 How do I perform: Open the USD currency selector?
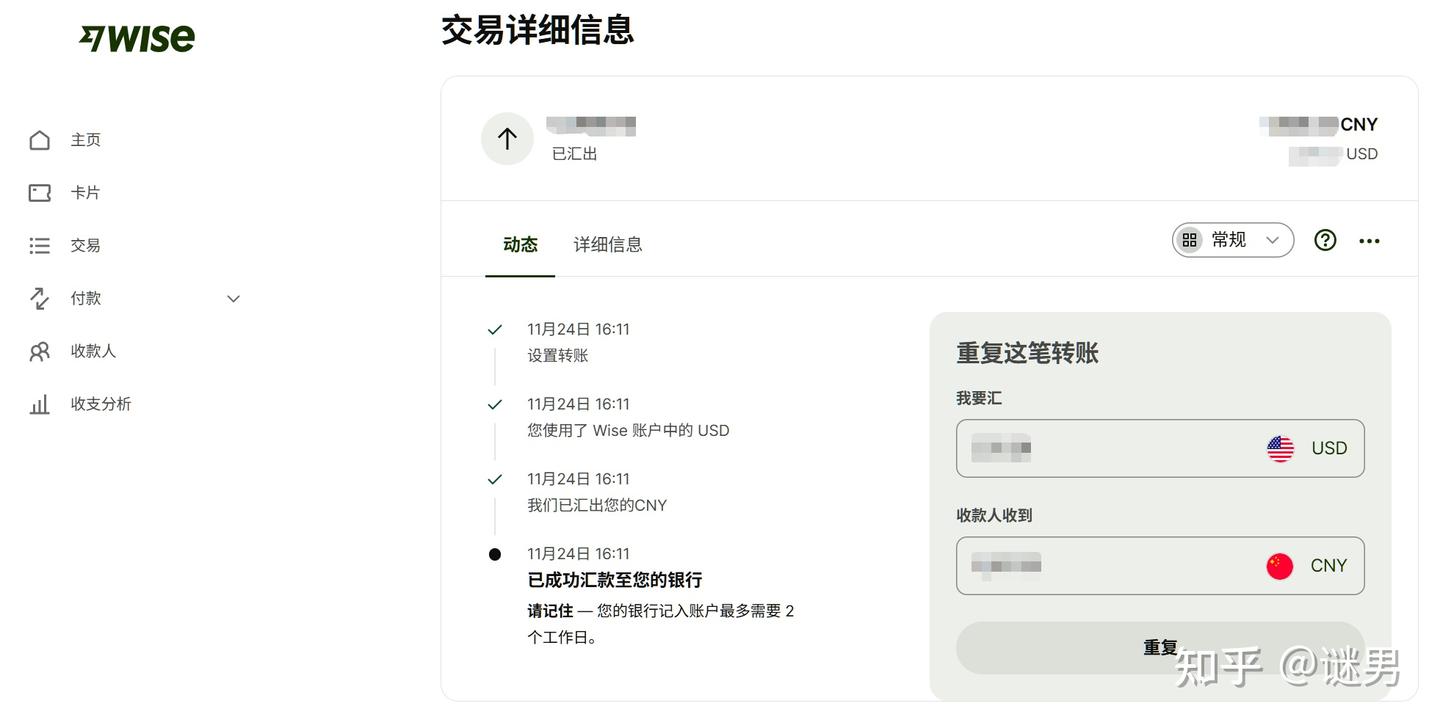click(1307, 448)
